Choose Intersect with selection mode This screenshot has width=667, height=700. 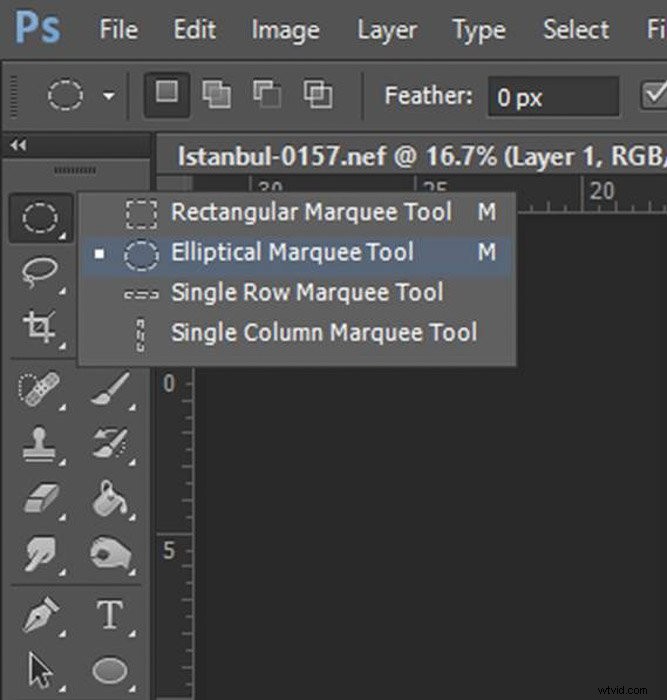tap(317, 94)
